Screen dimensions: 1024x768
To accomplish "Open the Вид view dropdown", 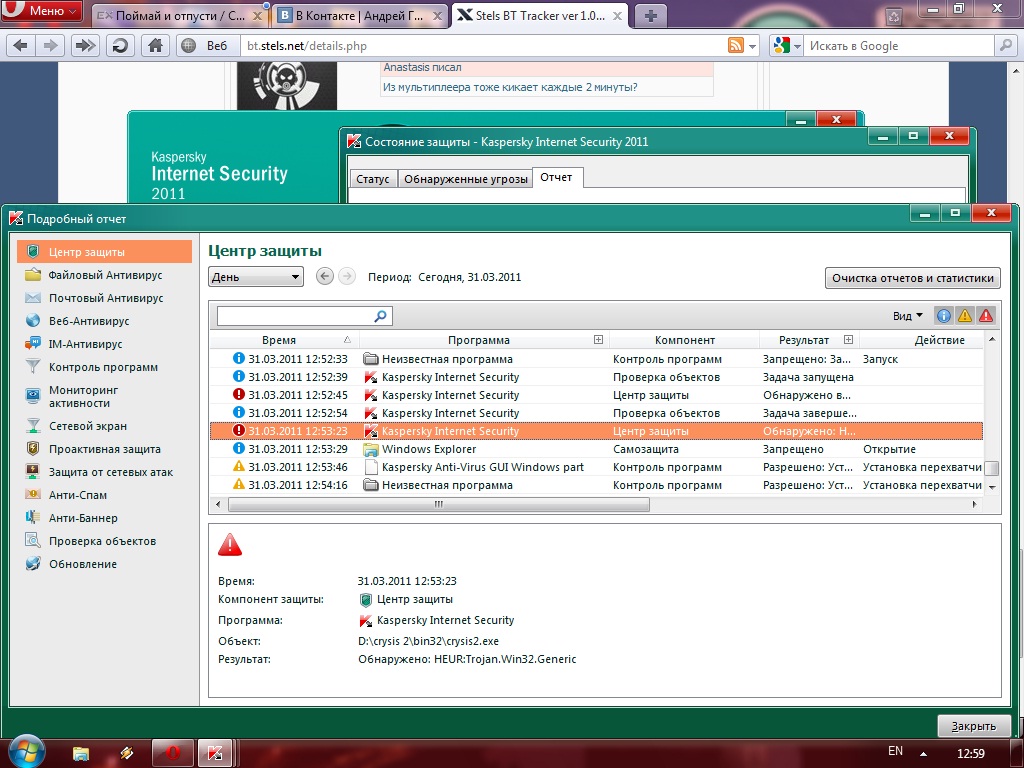I will (908, 316).
